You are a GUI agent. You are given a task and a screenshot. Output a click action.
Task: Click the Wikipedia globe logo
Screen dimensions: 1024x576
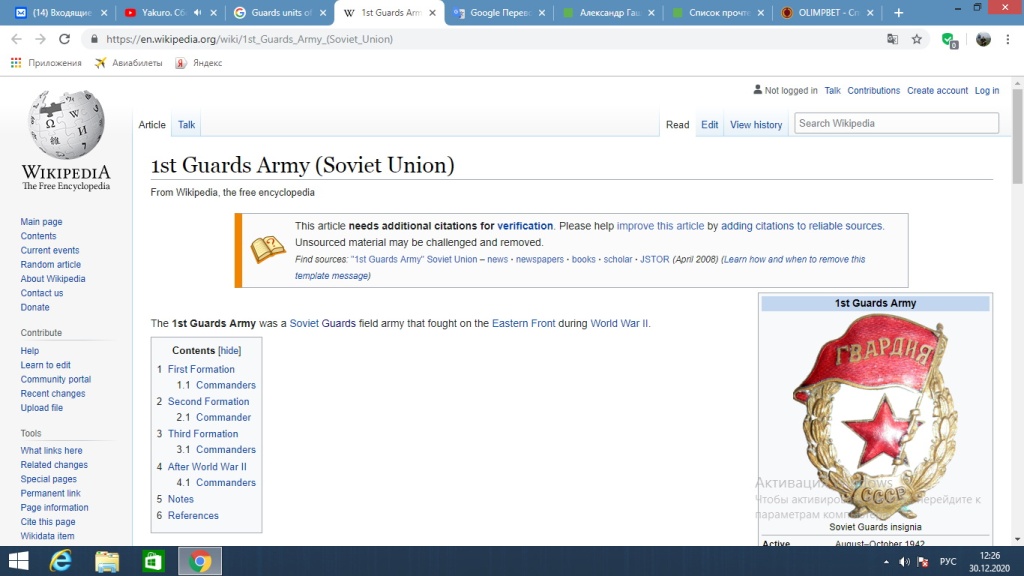click(x=66, y=125)
